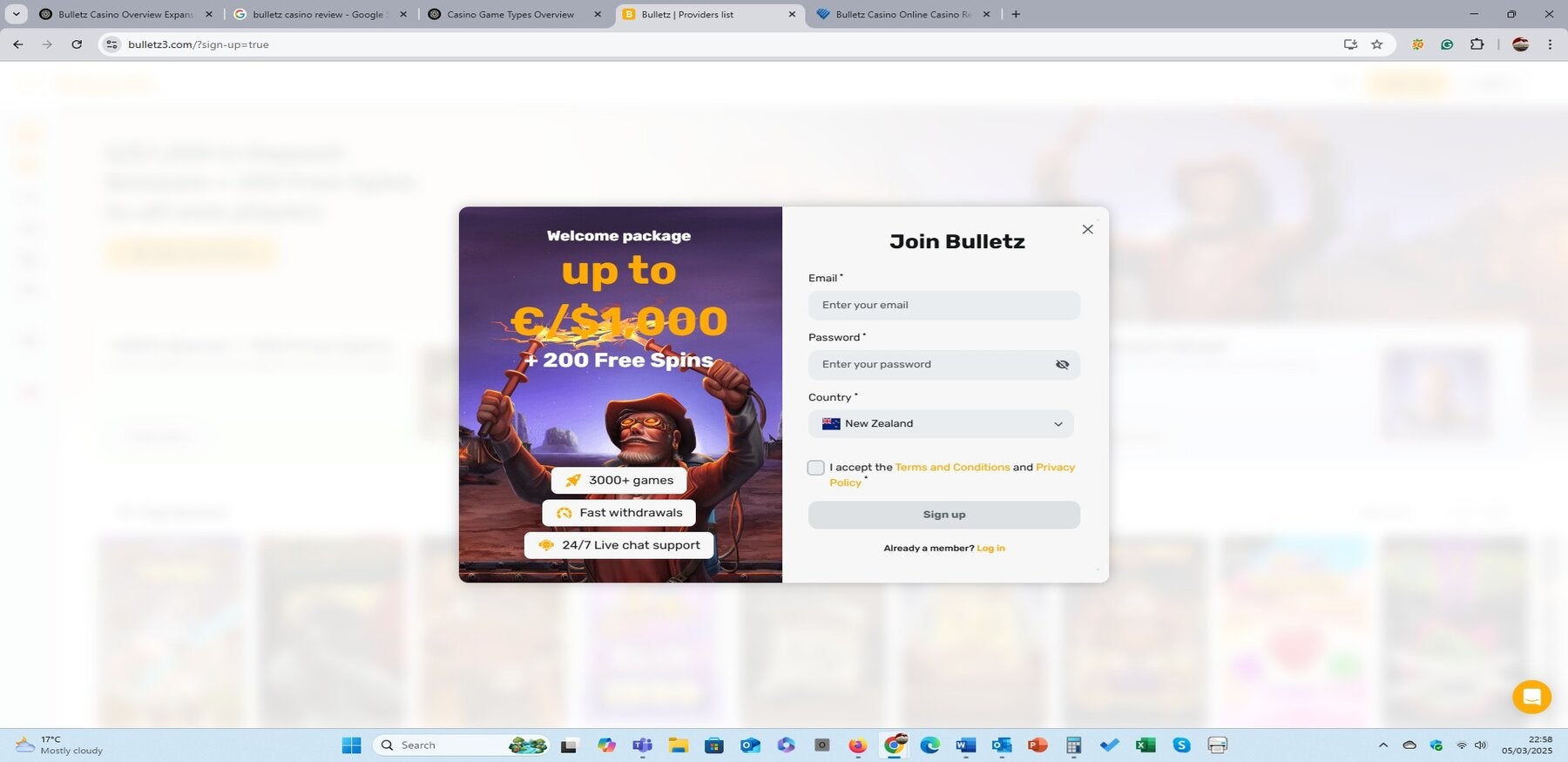Image resolution: width=1568 pixels, height=762 pixels.
Task: Open Word from the taskbar
Action: click(x=965, y=745)
